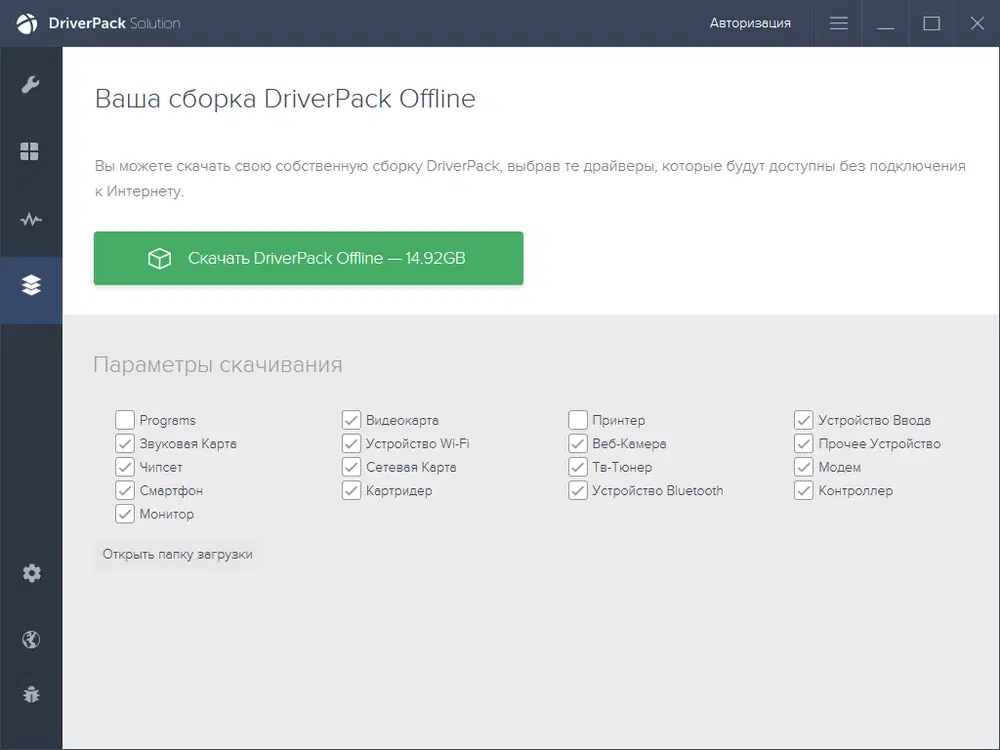Click the Параметры скачивания heading
1000x750 pixels.
(217, 365)
